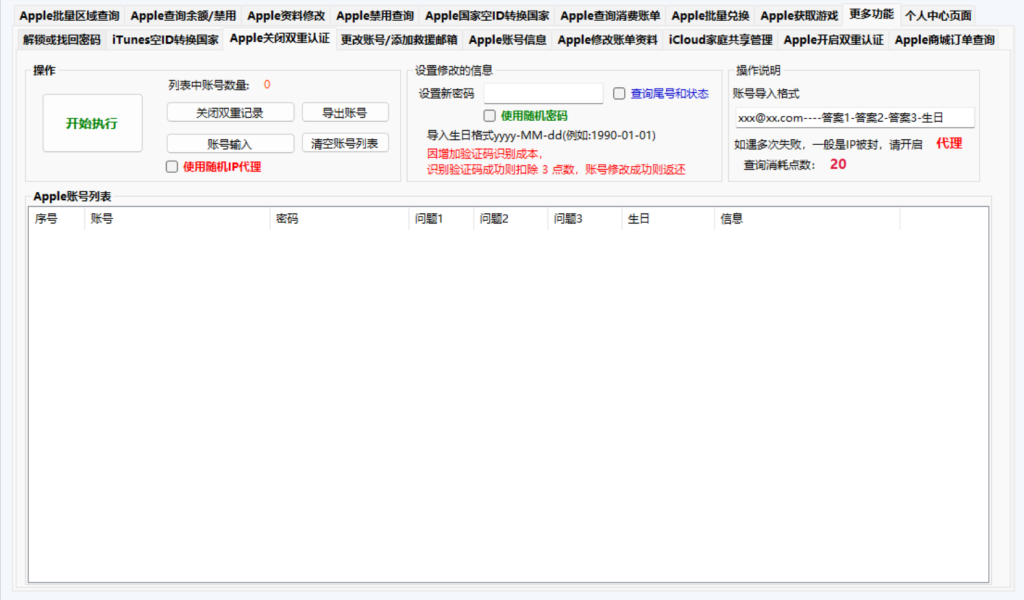The image size is (1024, 600).
Task: Open the iCloud家庭共享管理 sub-tab
Action: tap(720, 40)
